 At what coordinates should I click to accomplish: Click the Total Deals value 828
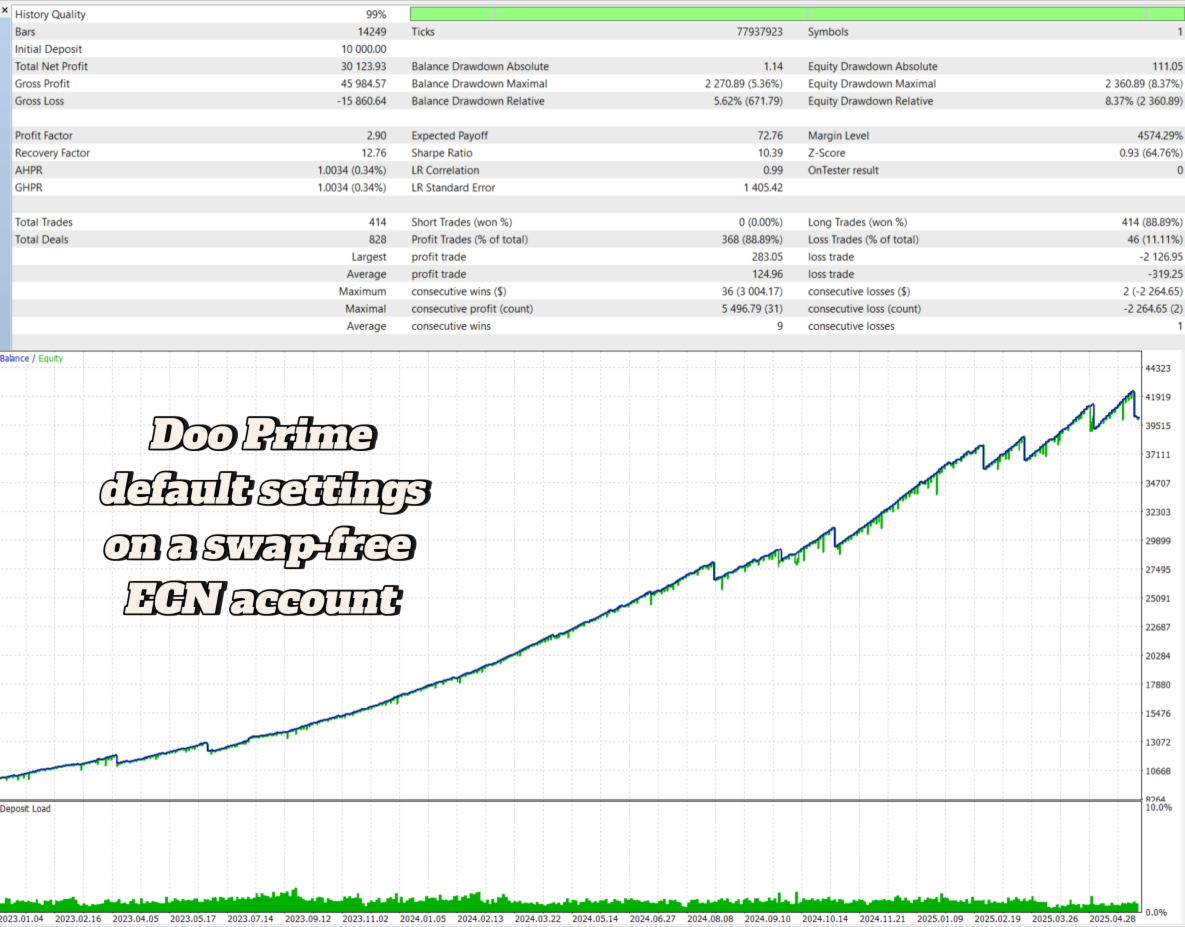point(377,239)
